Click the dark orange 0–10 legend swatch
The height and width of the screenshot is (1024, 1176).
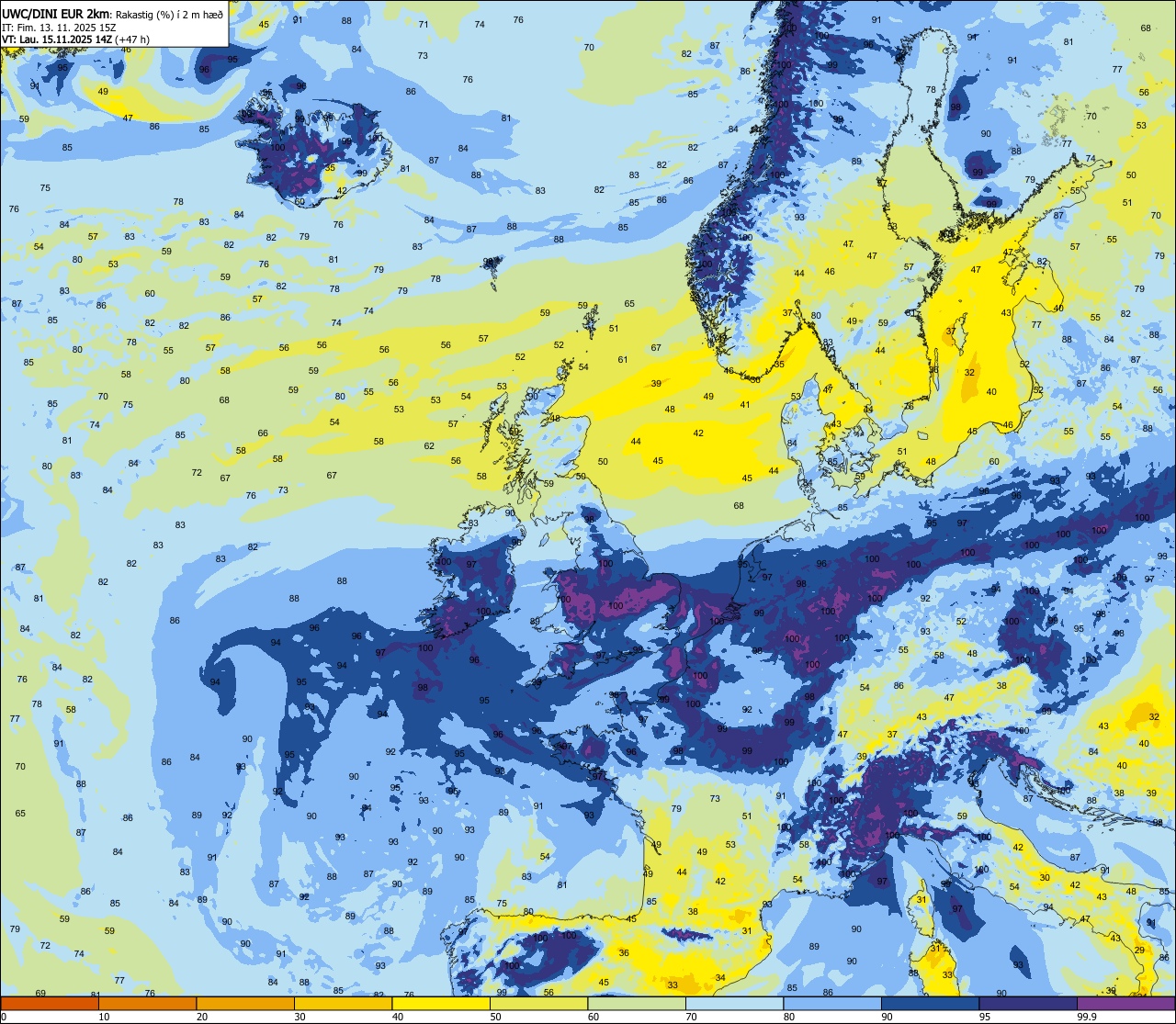click(x=50, y=1003)
